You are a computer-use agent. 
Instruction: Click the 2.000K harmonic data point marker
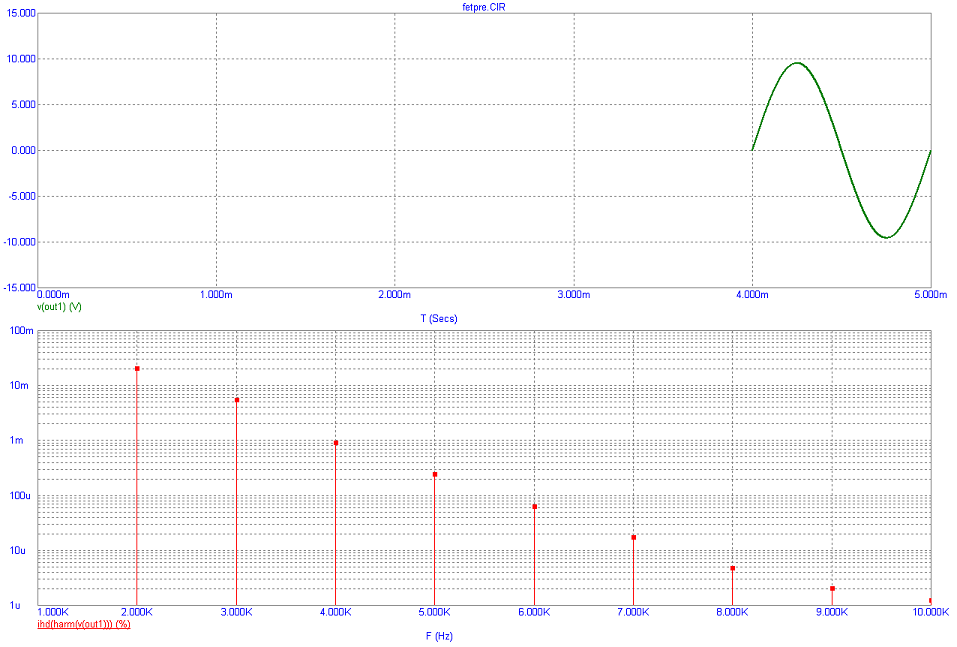coord(137,369)
